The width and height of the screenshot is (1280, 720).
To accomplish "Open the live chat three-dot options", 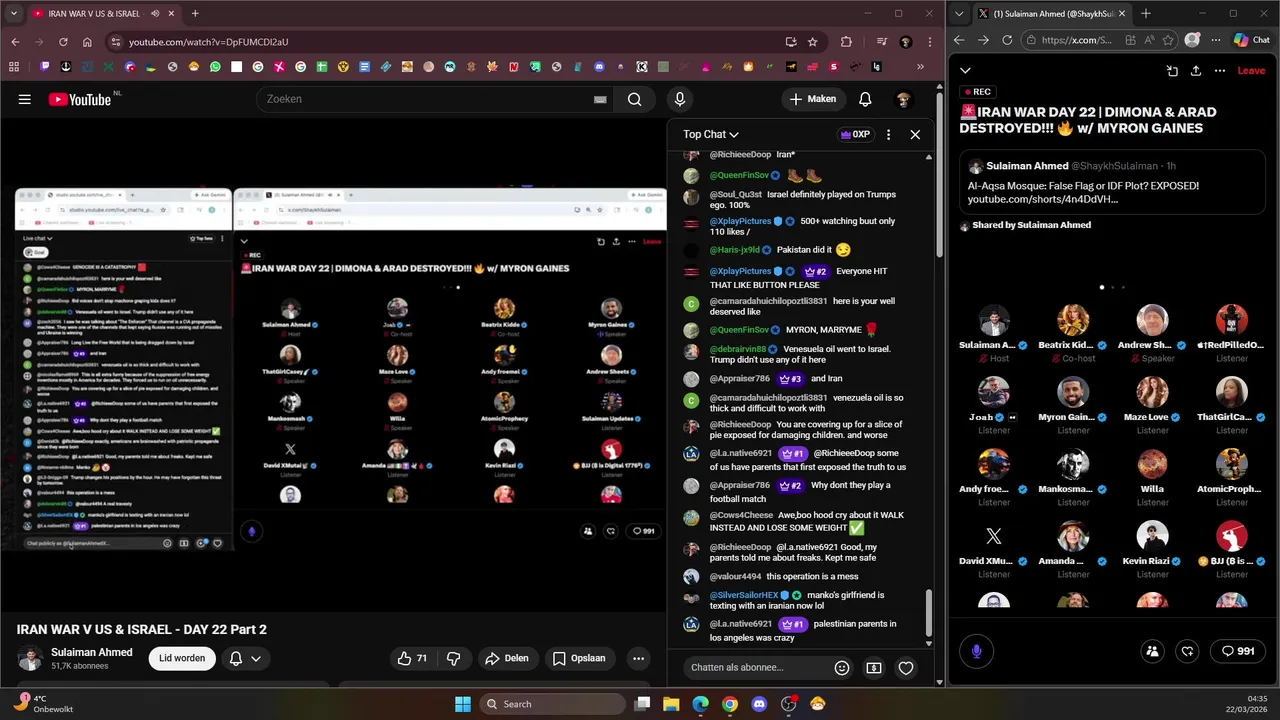I will 888,134.
